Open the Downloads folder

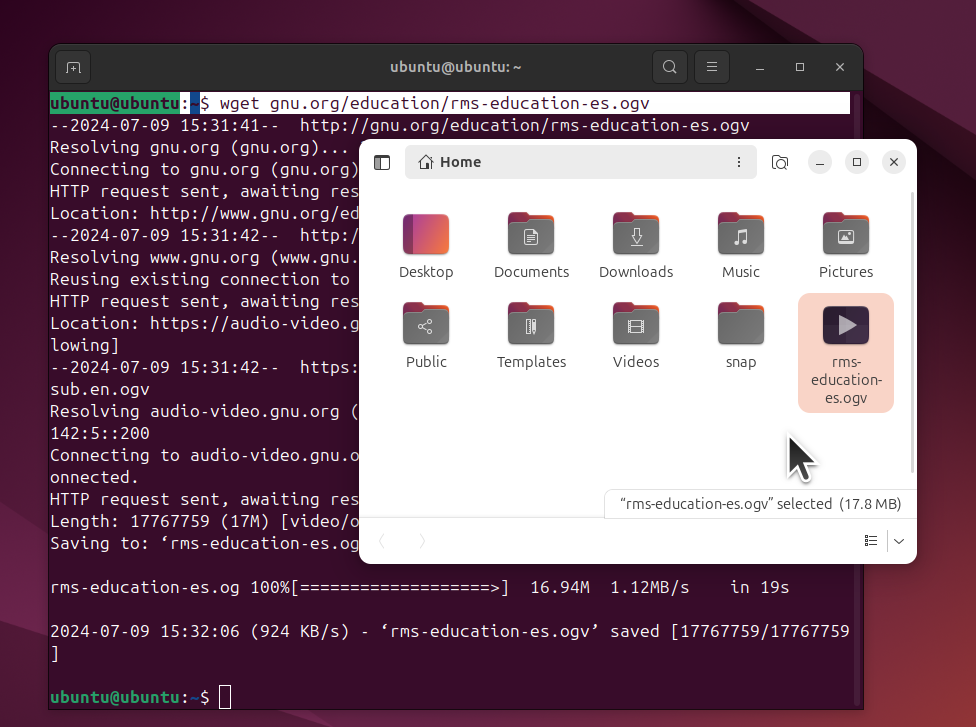coord(636,246)
